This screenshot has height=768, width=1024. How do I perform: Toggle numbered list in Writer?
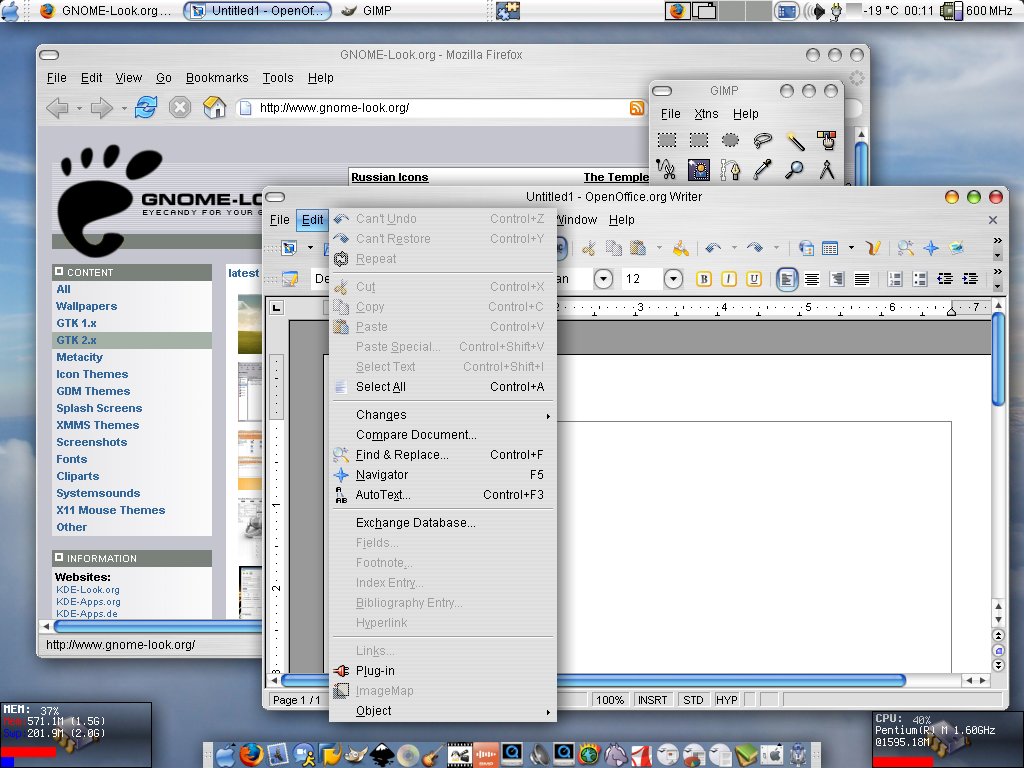coord(895,280)
